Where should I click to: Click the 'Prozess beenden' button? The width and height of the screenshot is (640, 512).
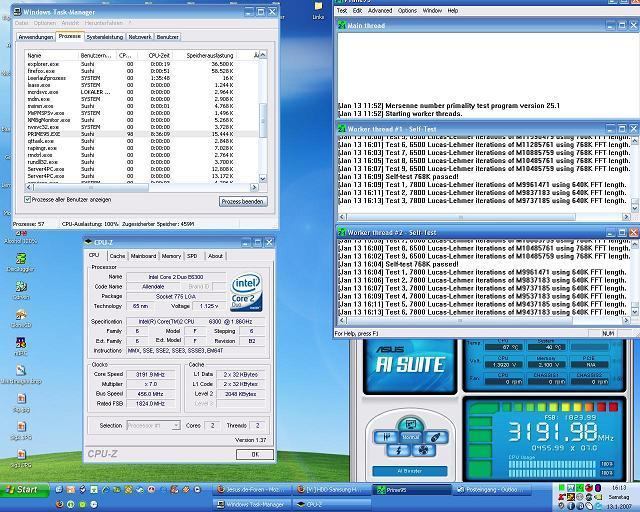243,201
